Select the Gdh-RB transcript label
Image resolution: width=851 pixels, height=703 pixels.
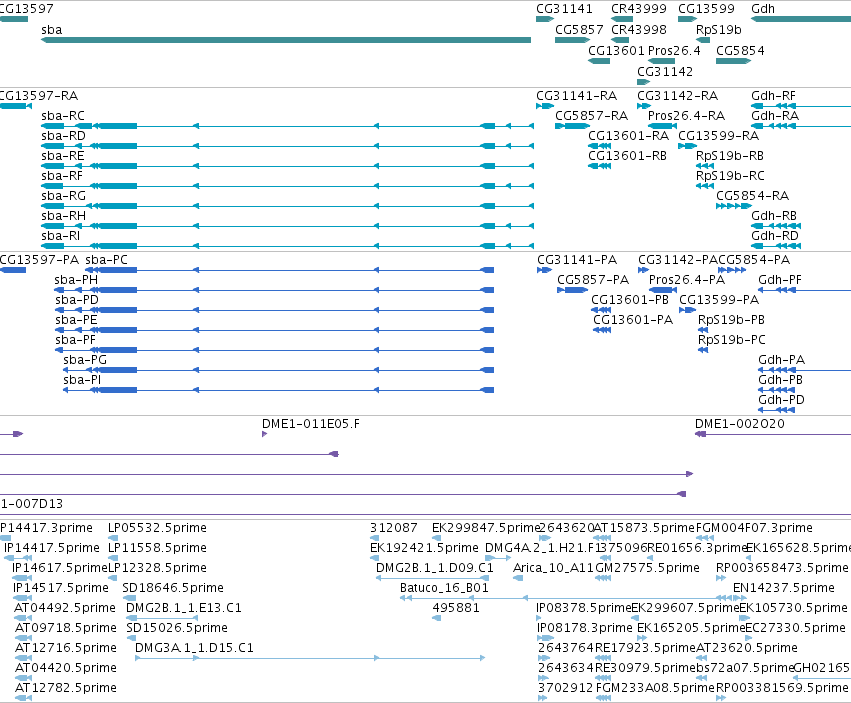tap(774, 216)
